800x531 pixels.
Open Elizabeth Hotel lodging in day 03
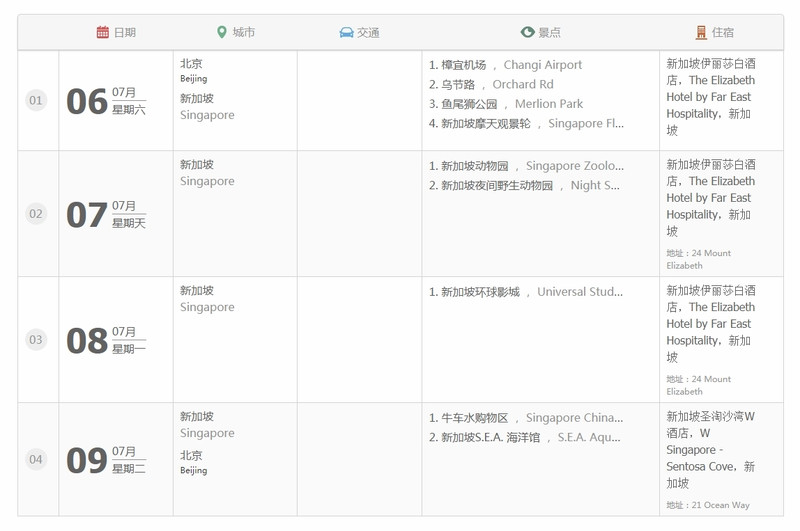coord(711,324)
